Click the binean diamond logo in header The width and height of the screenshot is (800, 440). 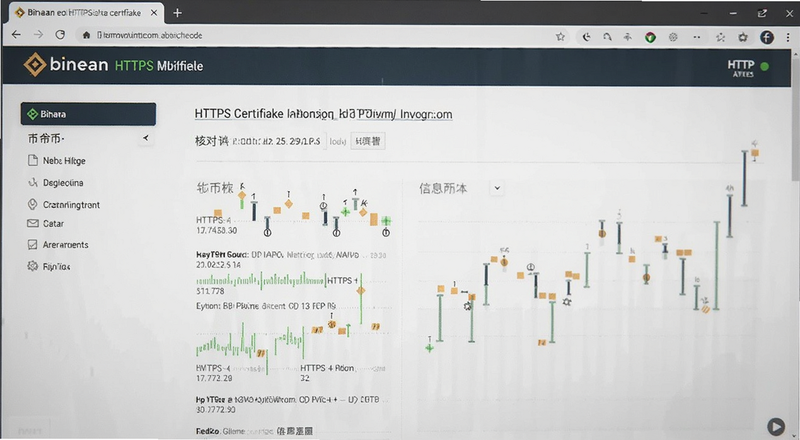(35, 64)
